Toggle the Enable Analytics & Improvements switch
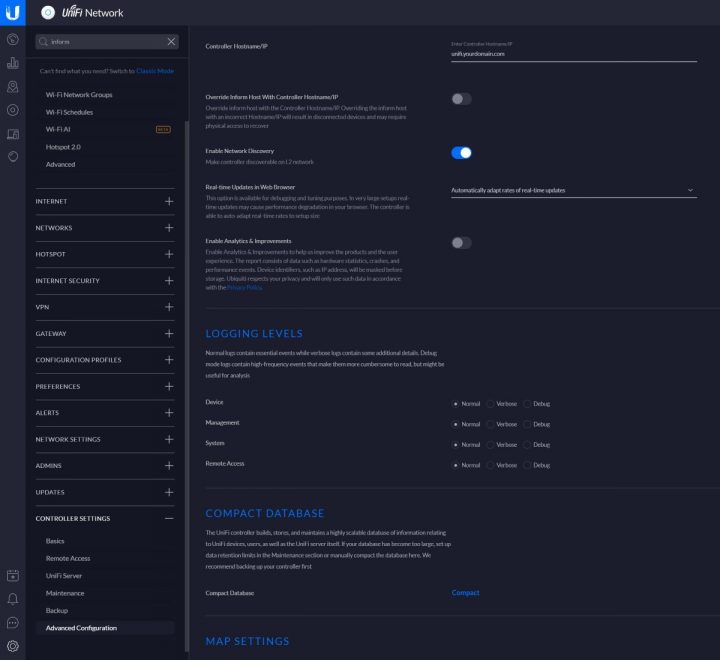 coord(461,243)
